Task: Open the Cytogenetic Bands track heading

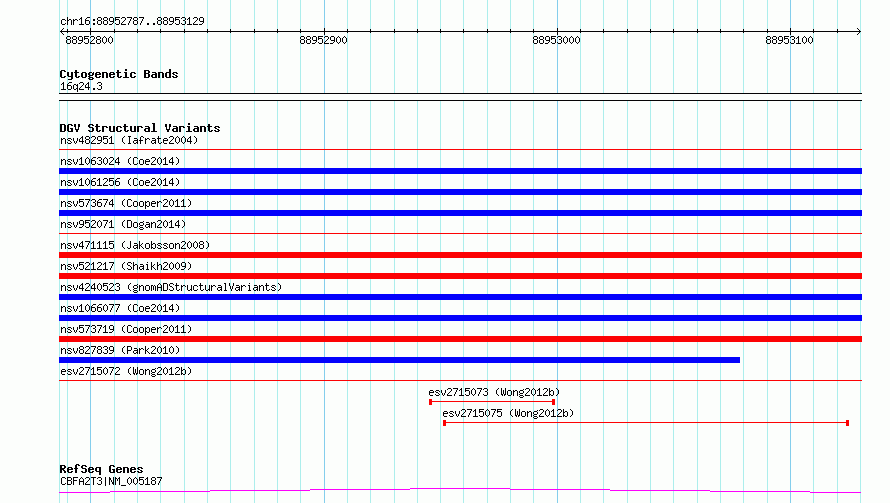Action: tap(119, 74)
